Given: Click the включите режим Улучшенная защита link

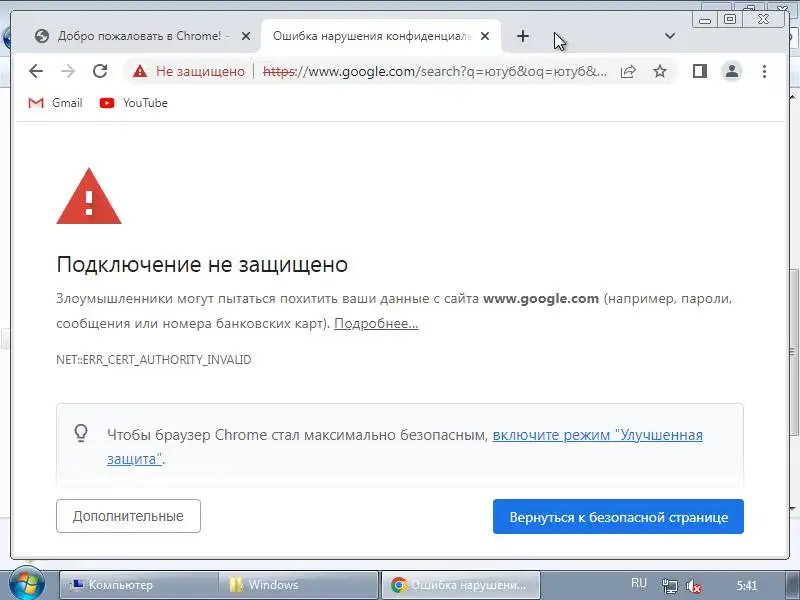Looking at the screenshot, I should 405,446.
